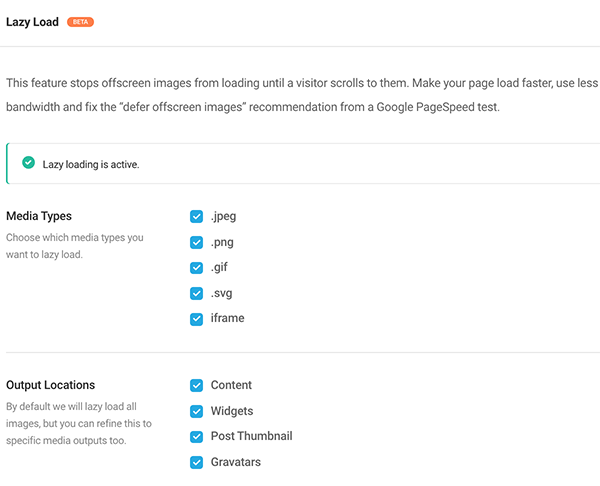
Task: Uncheck the Content output location
Action: click(197, 385)
